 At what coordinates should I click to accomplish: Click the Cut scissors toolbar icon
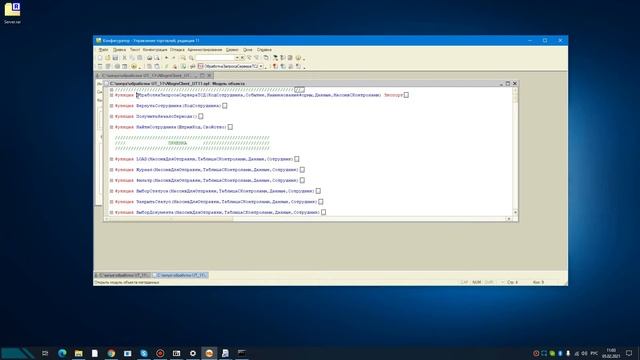125,58
